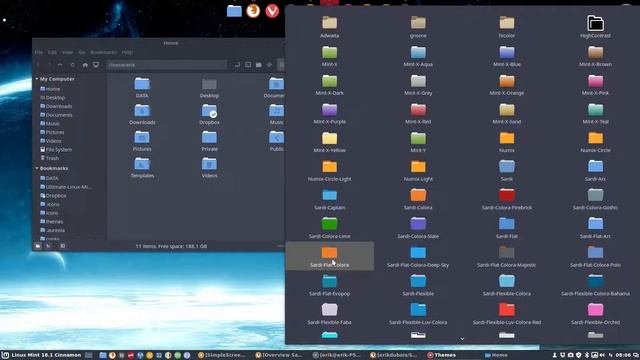Choose Sardi-Flat-Colora-Deep-Sky icon theme

pyautogui.click(x=418, y=256)
